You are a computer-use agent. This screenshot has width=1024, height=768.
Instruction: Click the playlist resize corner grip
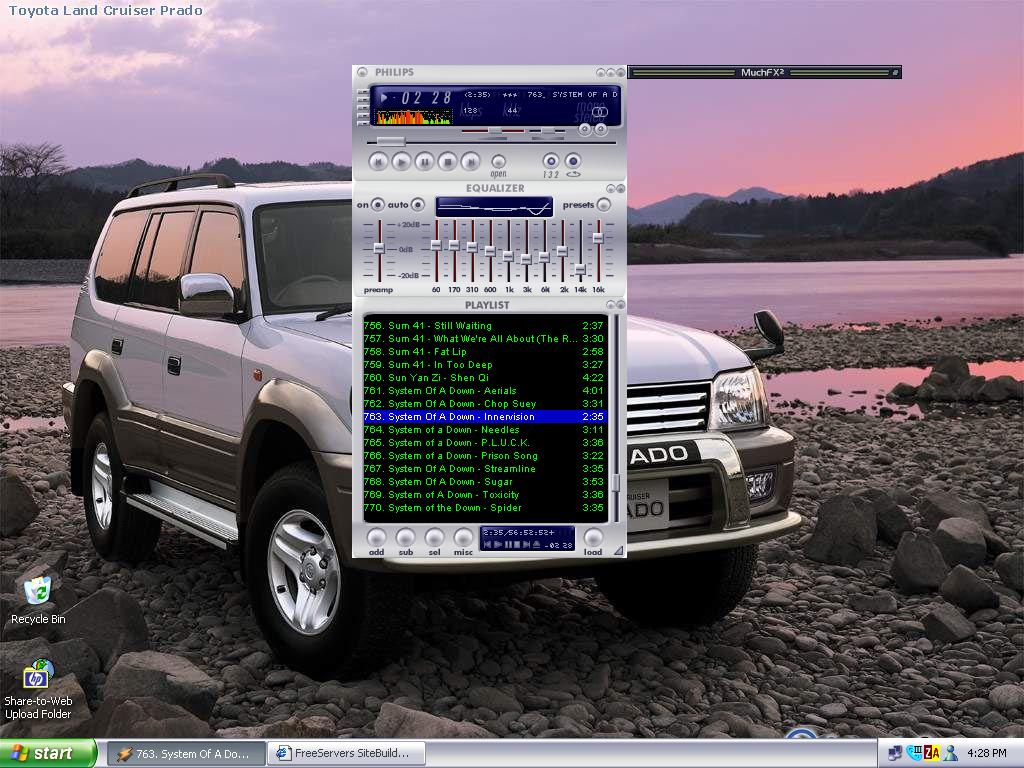[x=618, y=551]
